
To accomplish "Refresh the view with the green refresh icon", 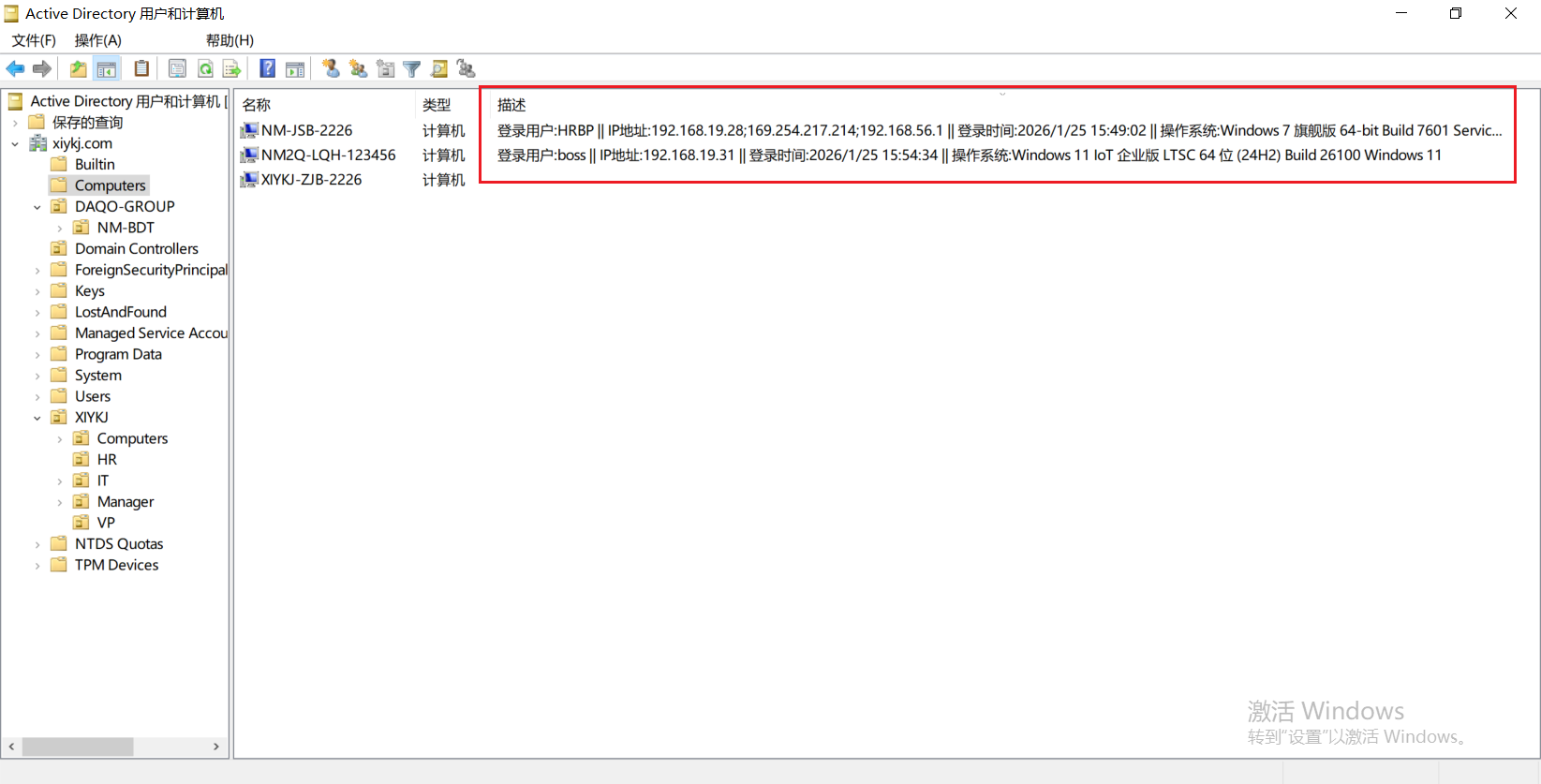I will coord(205,68).
